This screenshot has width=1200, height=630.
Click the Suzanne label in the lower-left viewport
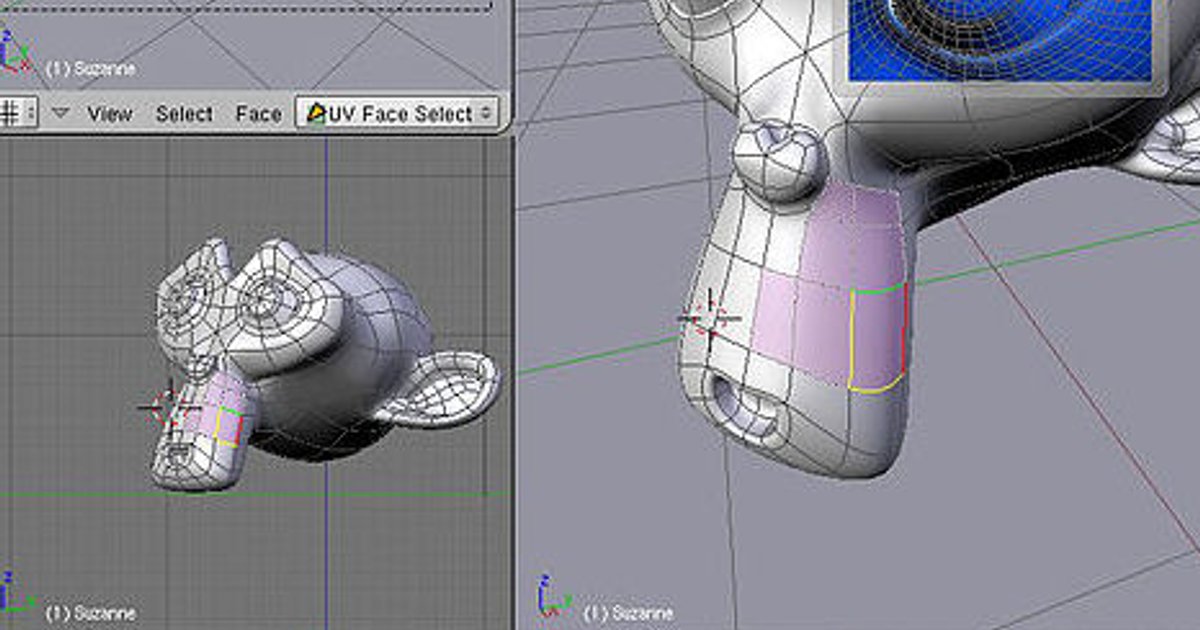[90, 612]
